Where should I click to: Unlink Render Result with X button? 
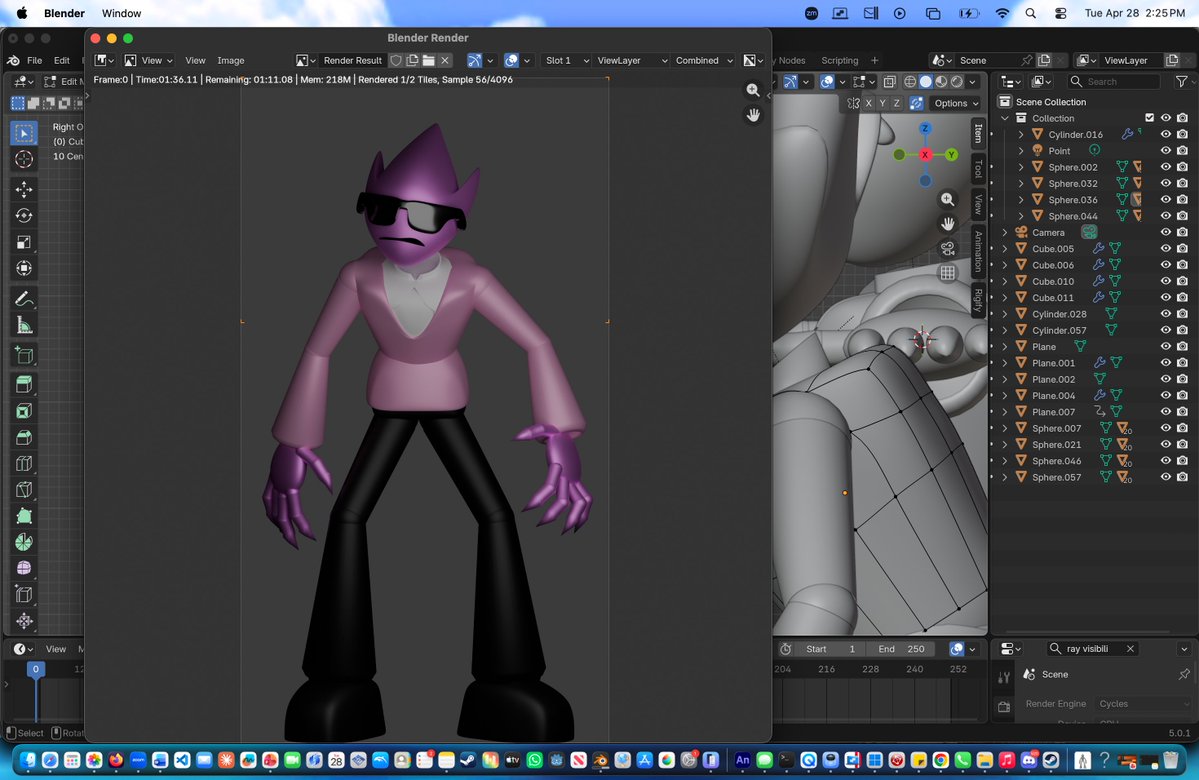445,60
